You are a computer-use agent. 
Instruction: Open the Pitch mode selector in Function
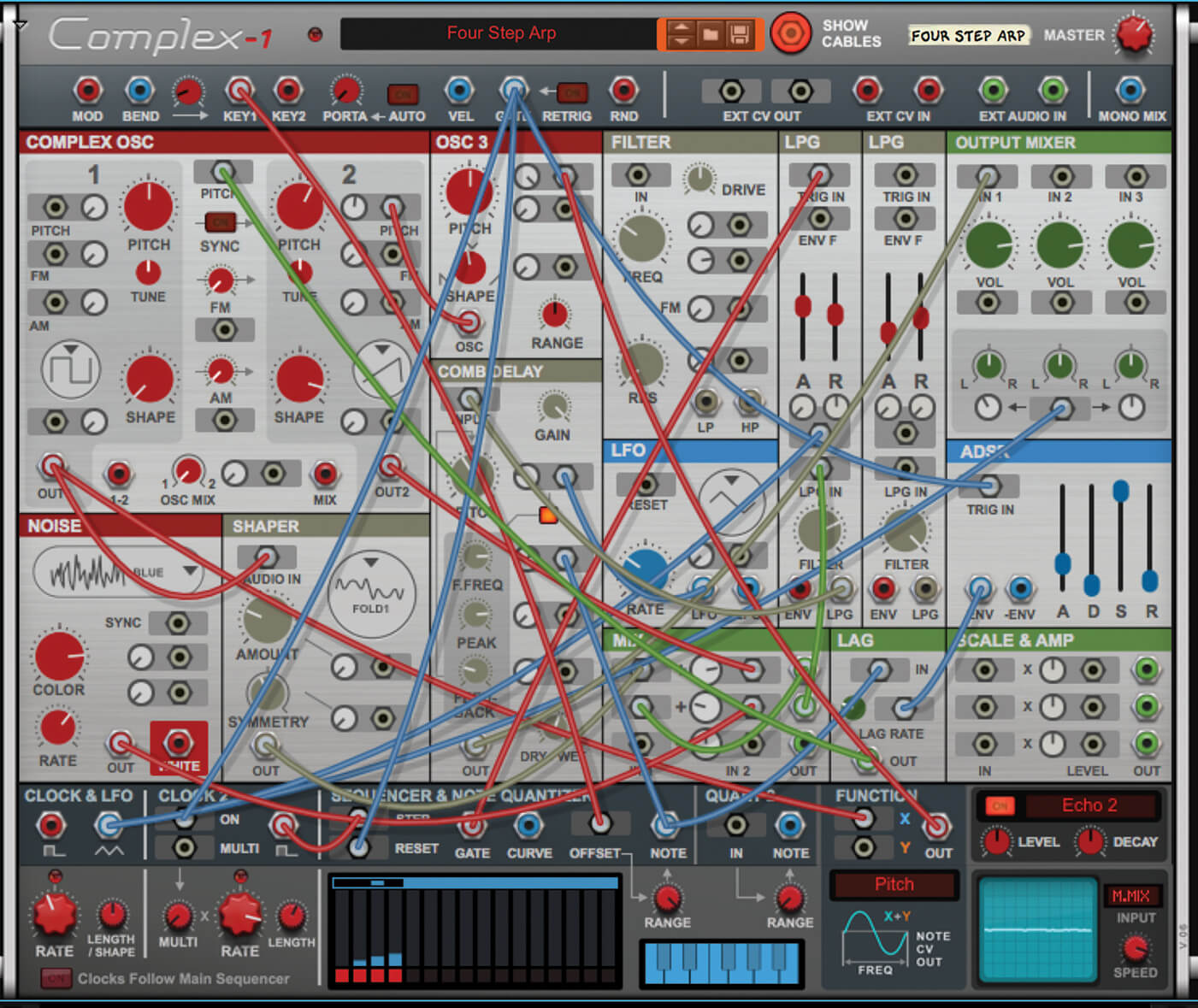click(x=894, y=885)
